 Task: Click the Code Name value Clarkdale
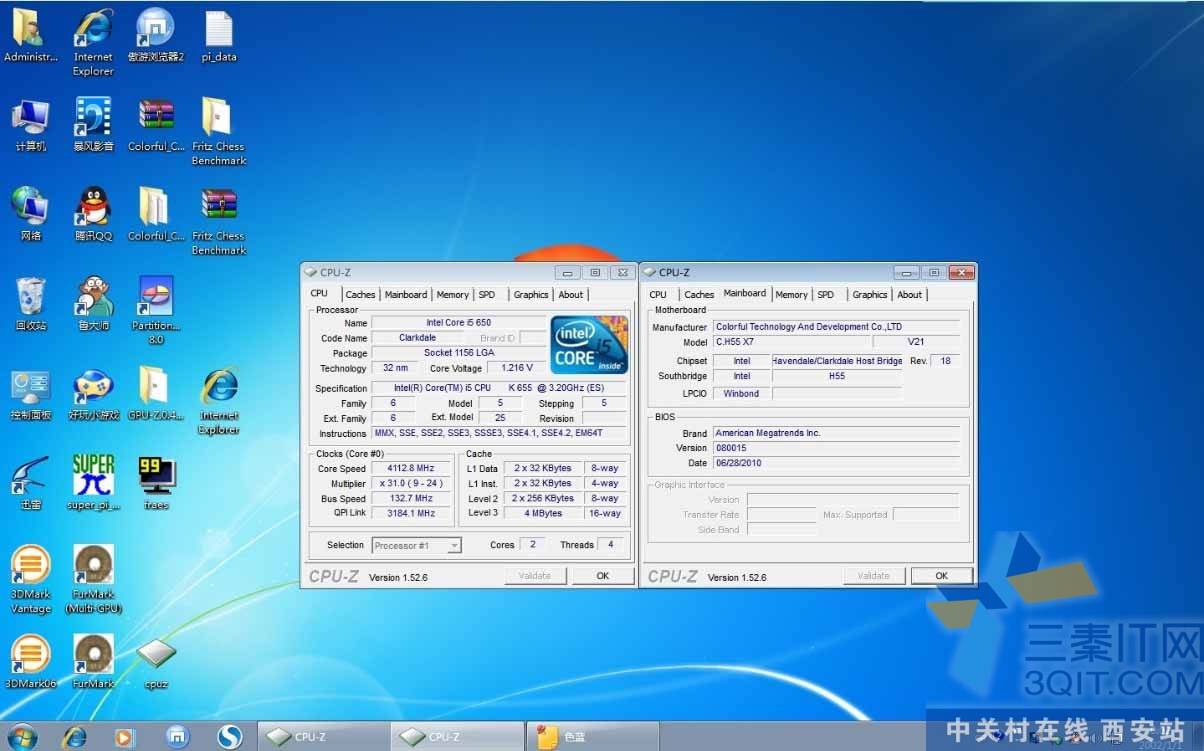[417, 338]
